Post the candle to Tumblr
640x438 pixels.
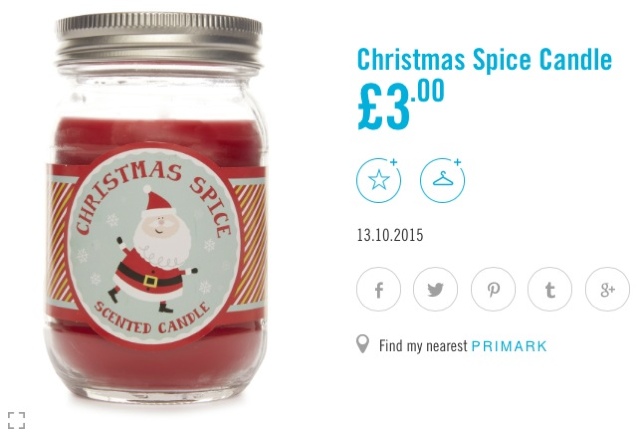[550, 289]
